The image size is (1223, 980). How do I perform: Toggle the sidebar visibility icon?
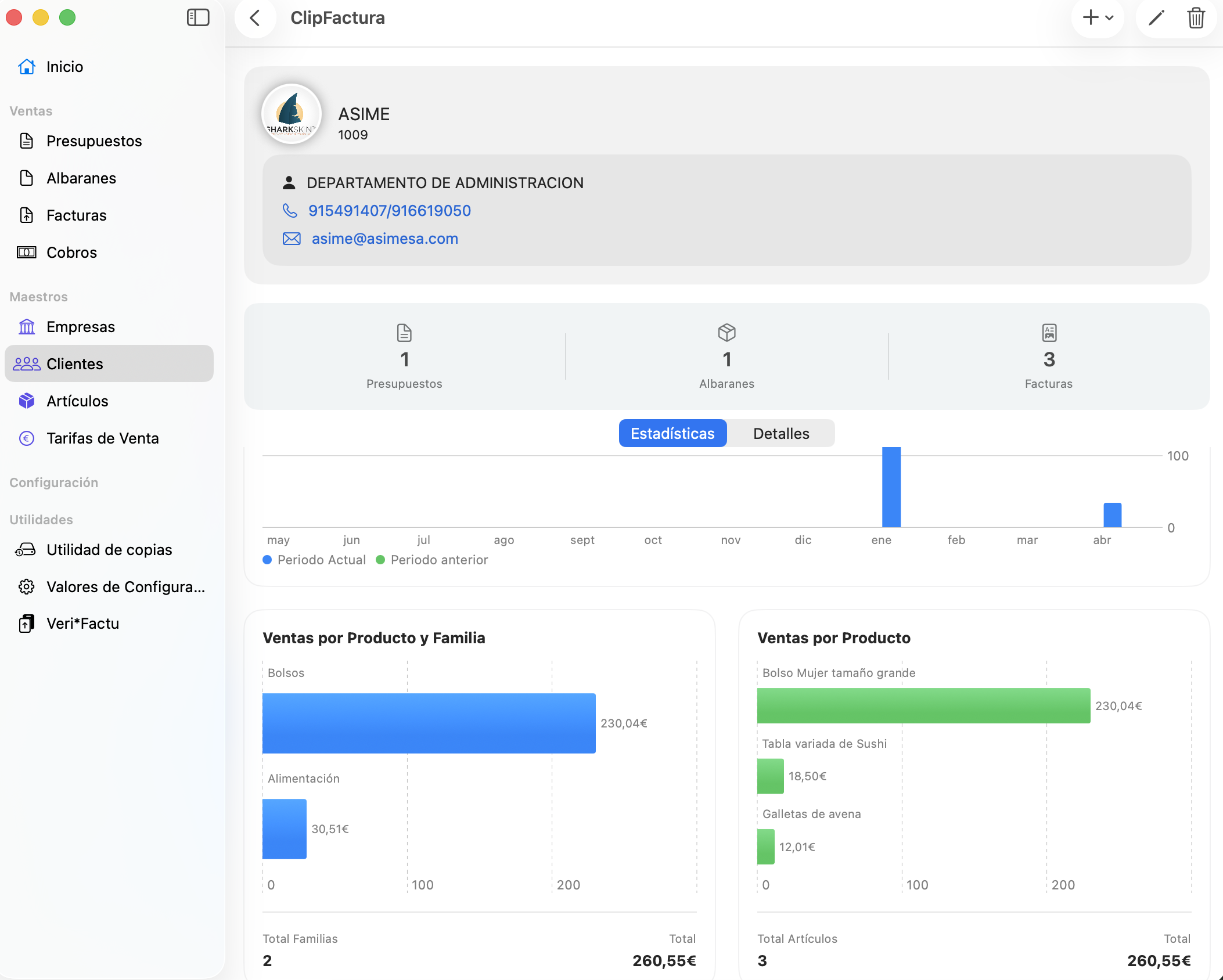click(x=198, y=17)
